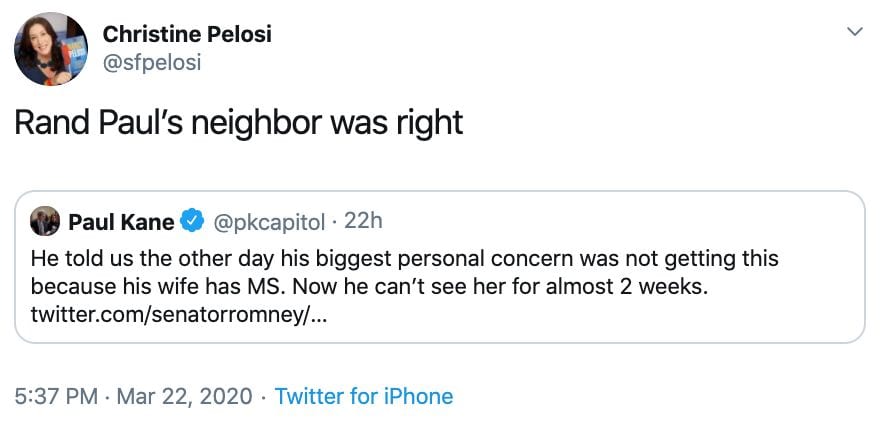Viewport: 886px width, 428px height.
Task: Click main tweet text about Rand Paul's neighbor
Action: (x=238, y=121)
